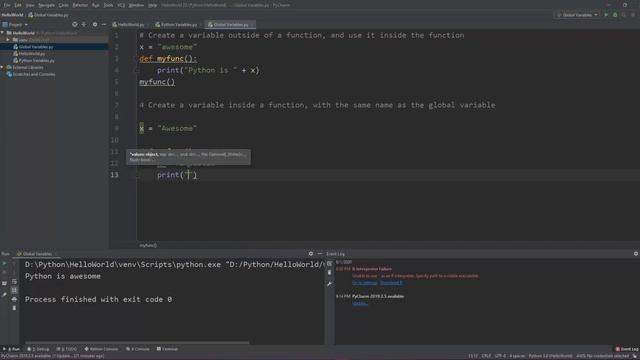Click the Event Log wrench settings icon
Screen dimensions: 640x360
pyautogui.click(x=330, y=284)
